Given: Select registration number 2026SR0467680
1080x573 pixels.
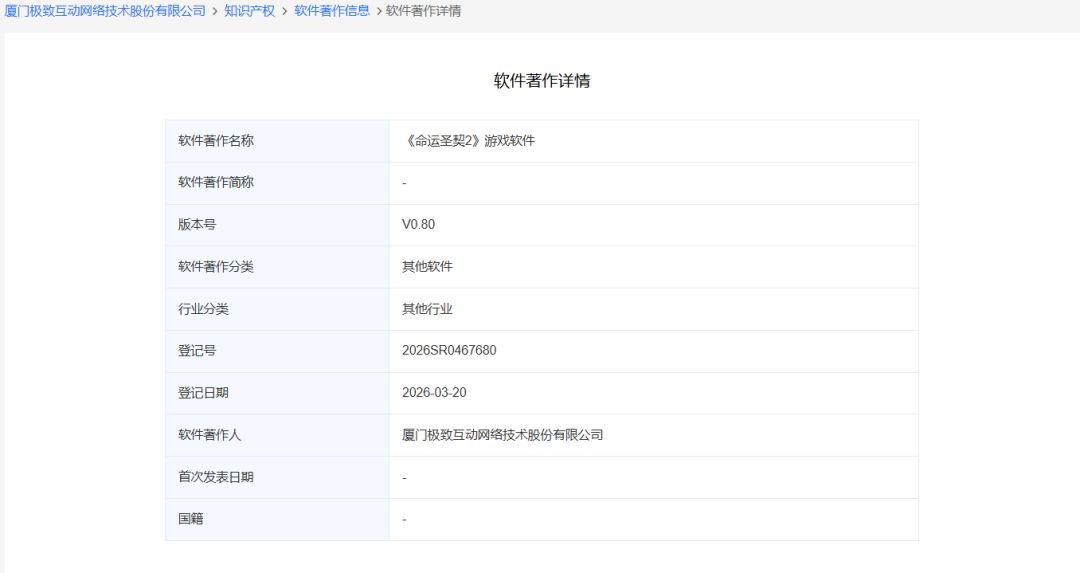Looking at the screenshot, I should click(x=449, y=351).
